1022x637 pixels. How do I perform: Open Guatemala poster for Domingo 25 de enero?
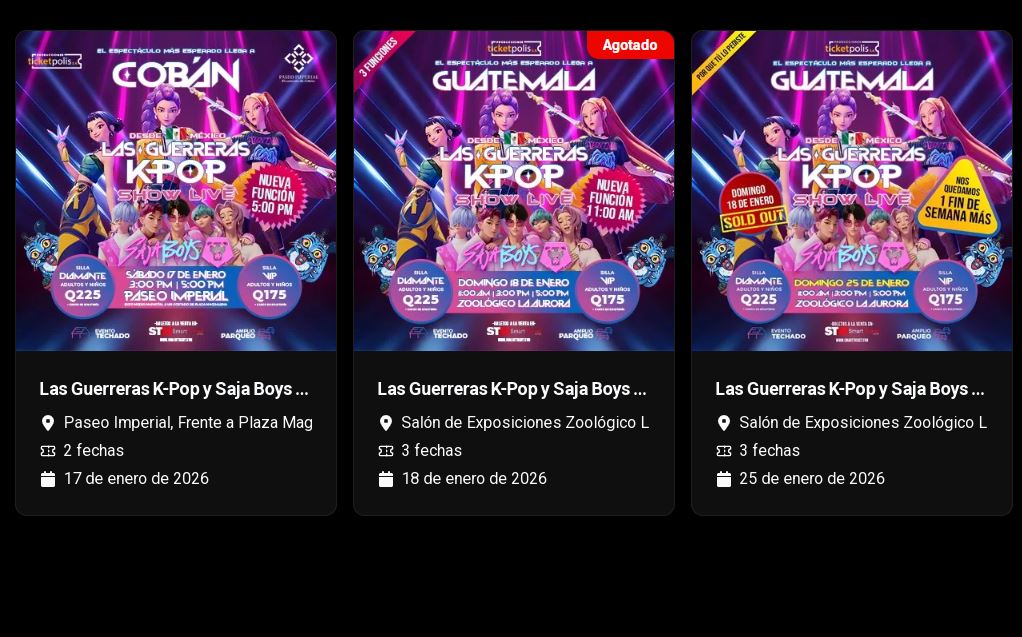tap(852, 190)
